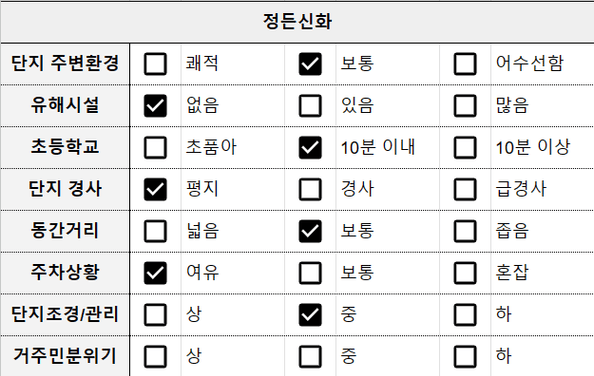Uncheck the 10분 이내 checkbox
Screen dimensions: 594x376
[310, 147]
